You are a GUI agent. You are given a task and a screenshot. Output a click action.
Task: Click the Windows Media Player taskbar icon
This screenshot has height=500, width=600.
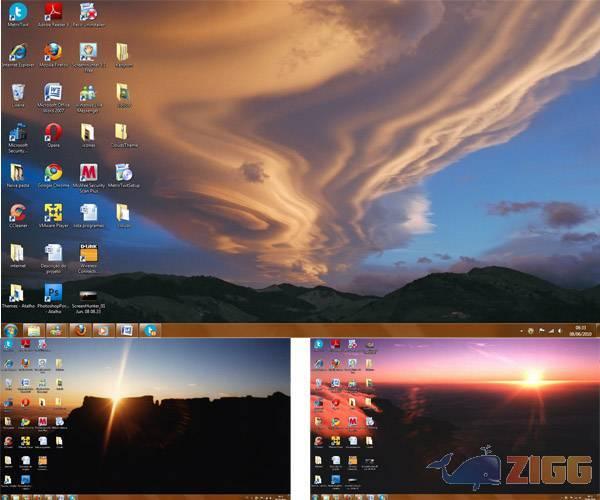(102, 329)
